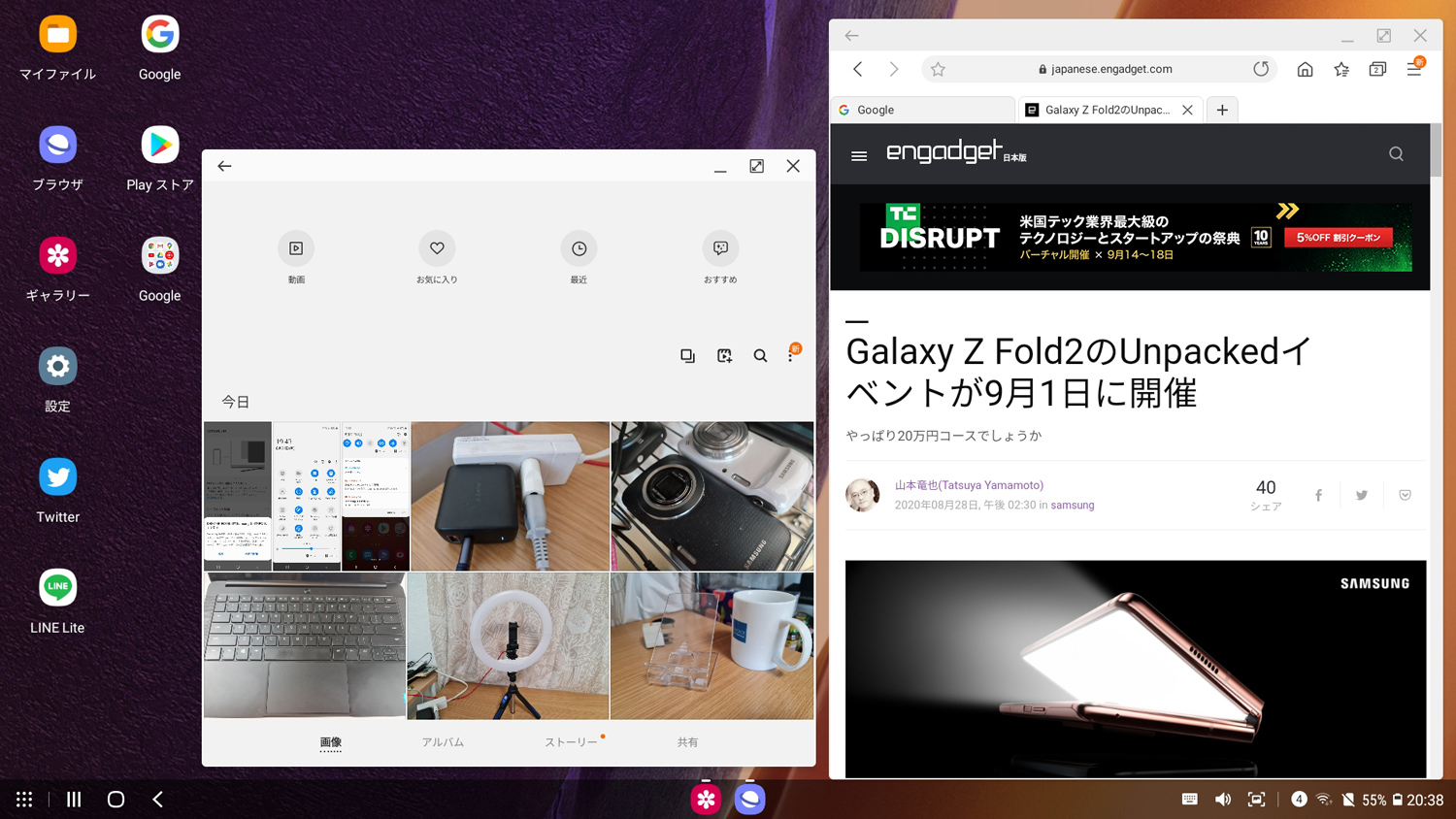Select multiple items in Gallery toolbar
The height and width of the screenshot is (819, 1456).
pyautogui.click(x=687, y=355)
